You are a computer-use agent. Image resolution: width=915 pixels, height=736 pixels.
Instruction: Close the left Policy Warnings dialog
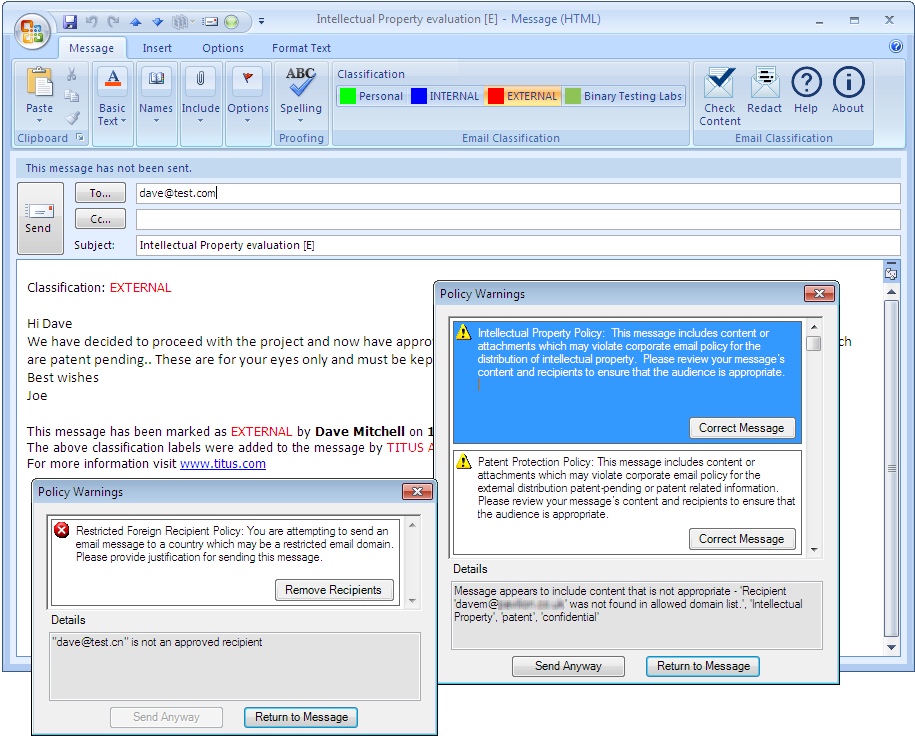click(x=417, y=491)
